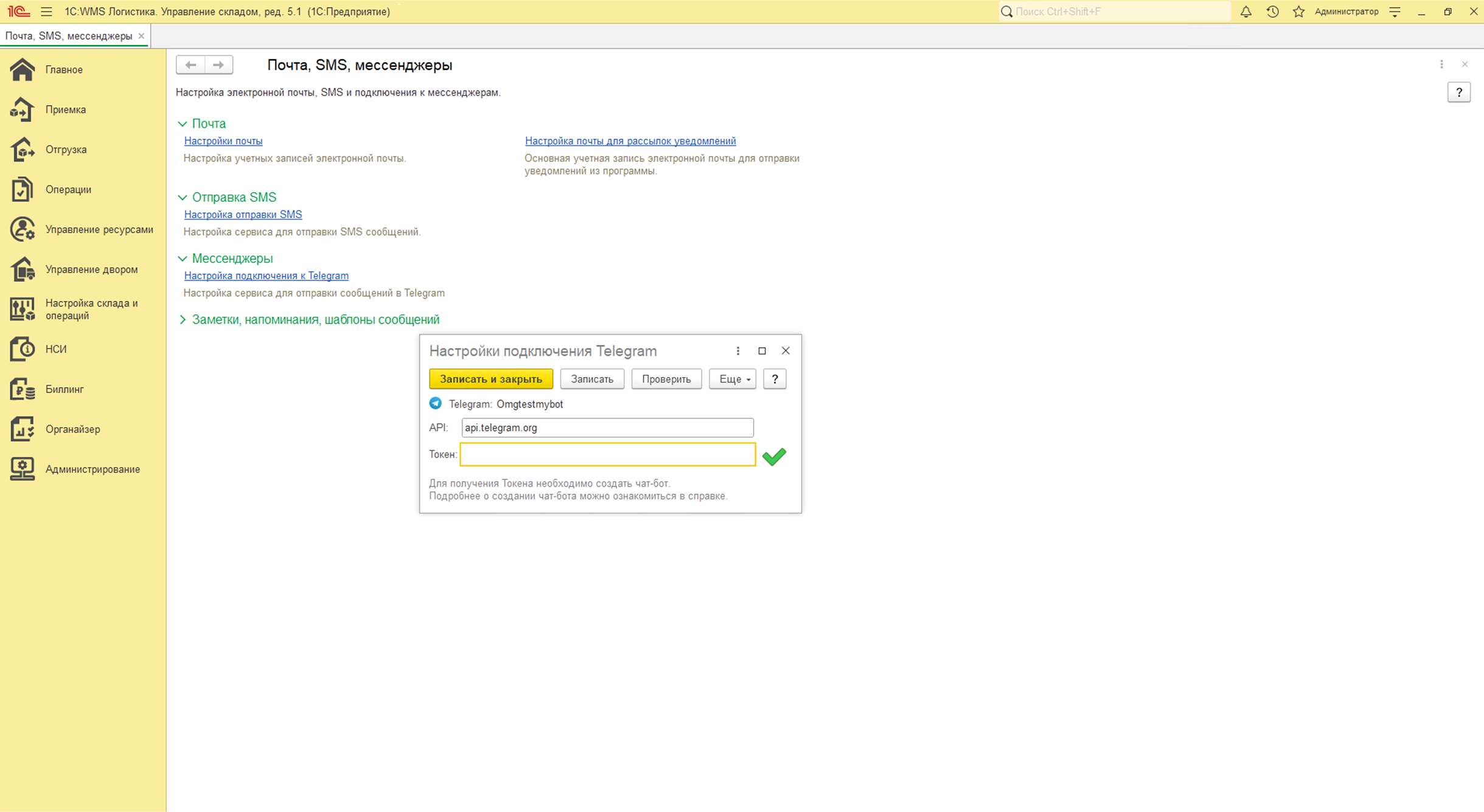The width and height of the screenshot is (1484, 812).
Task: Open the Отгрузка section icon
Action: (23, 150)
